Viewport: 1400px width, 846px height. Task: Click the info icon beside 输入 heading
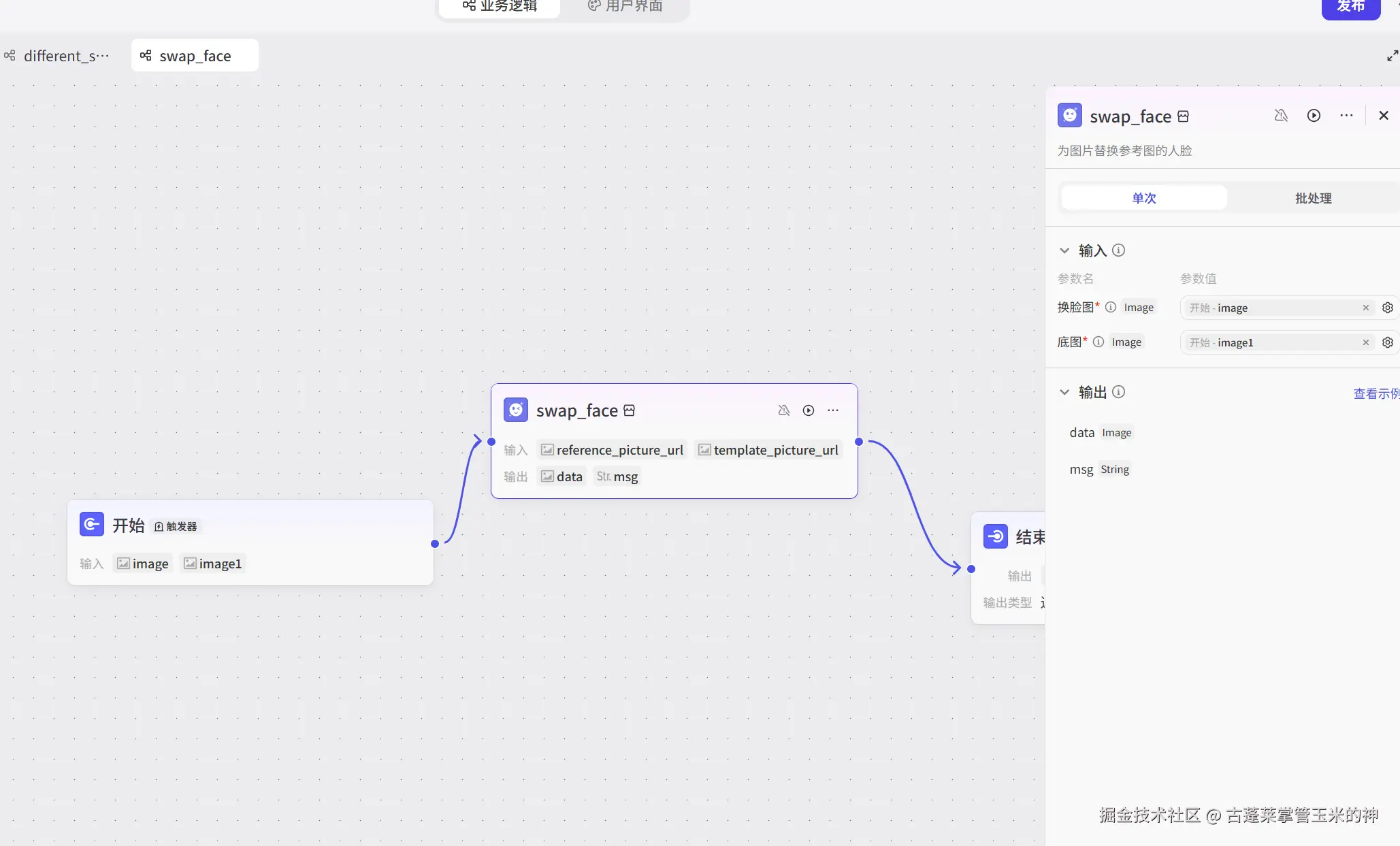(x=1118, y=250)
